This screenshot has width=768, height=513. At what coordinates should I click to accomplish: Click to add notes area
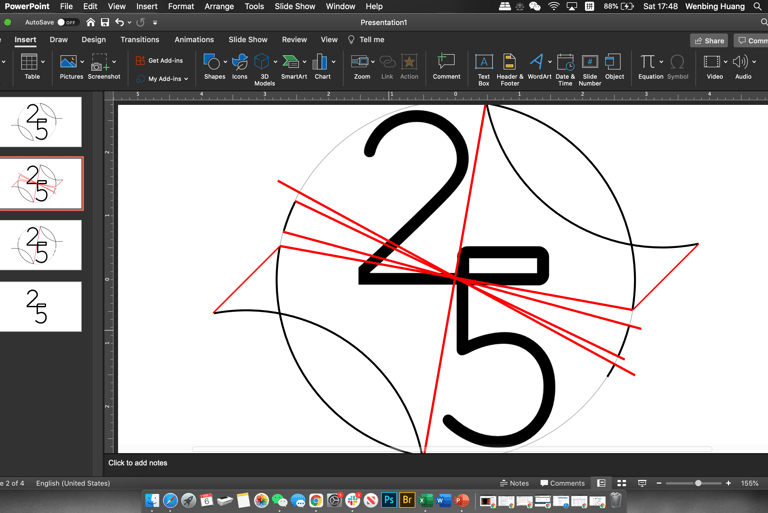[138, 463]
